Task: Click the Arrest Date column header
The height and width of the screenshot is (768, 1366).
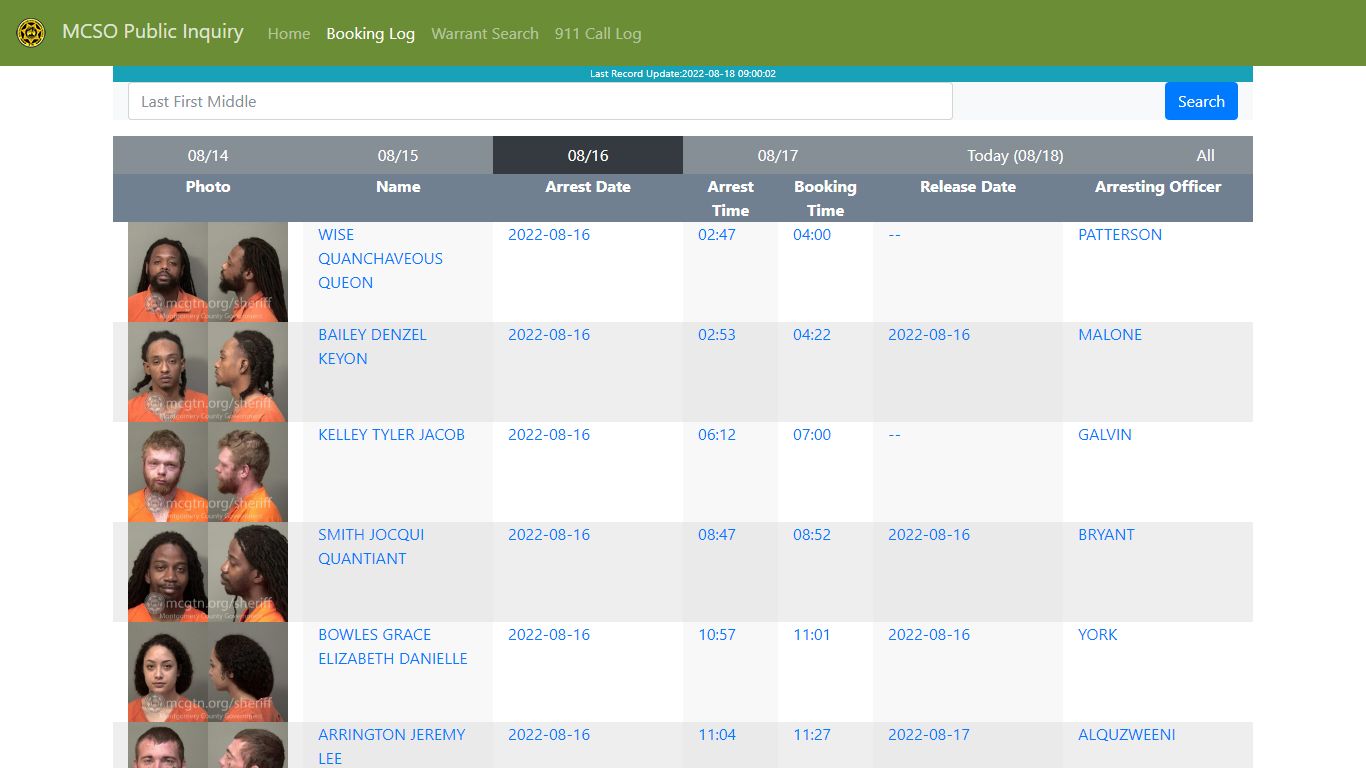Action: coord(588,186)
